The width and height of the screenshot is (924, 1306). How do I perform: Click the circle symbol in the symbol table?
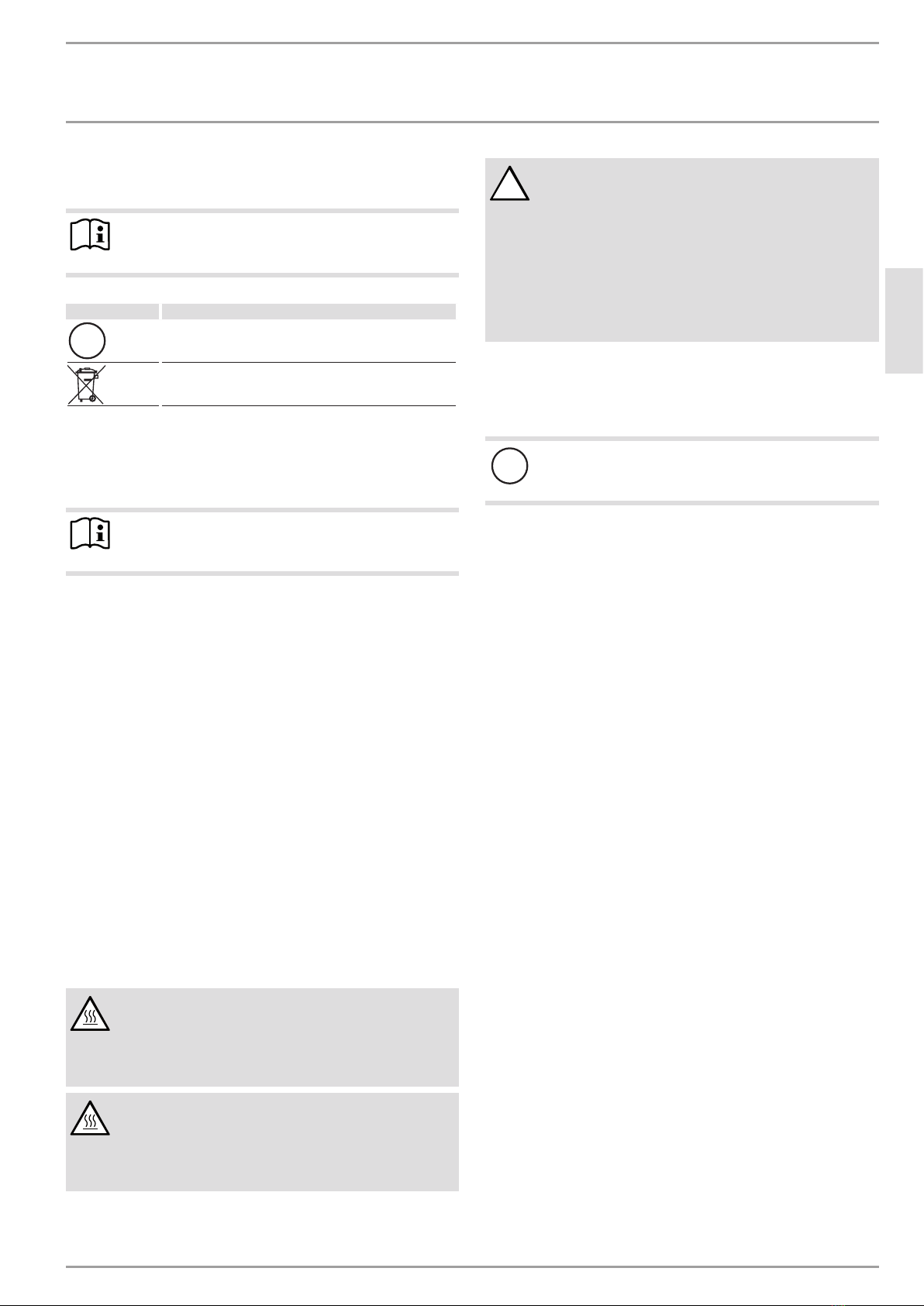coord(88,340)
